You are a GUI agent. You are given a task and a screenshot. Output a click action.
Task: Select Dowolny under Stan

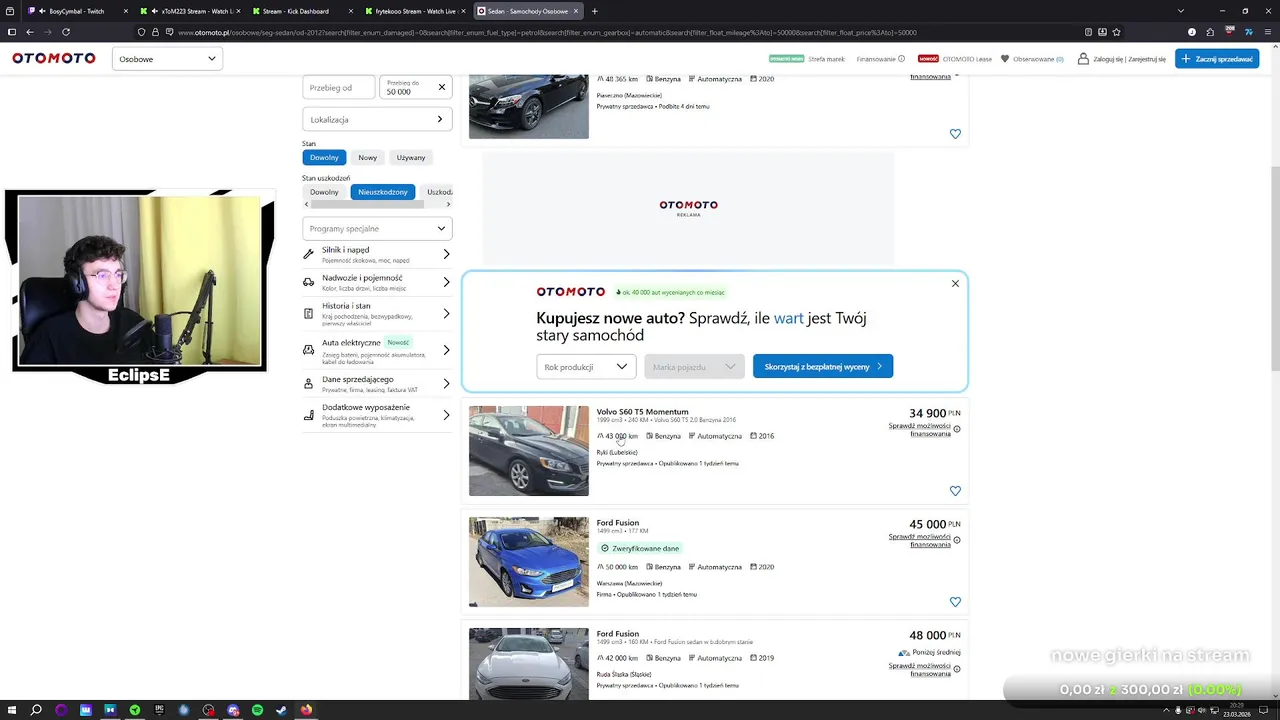pyautogui.click(x=324, y=157)
